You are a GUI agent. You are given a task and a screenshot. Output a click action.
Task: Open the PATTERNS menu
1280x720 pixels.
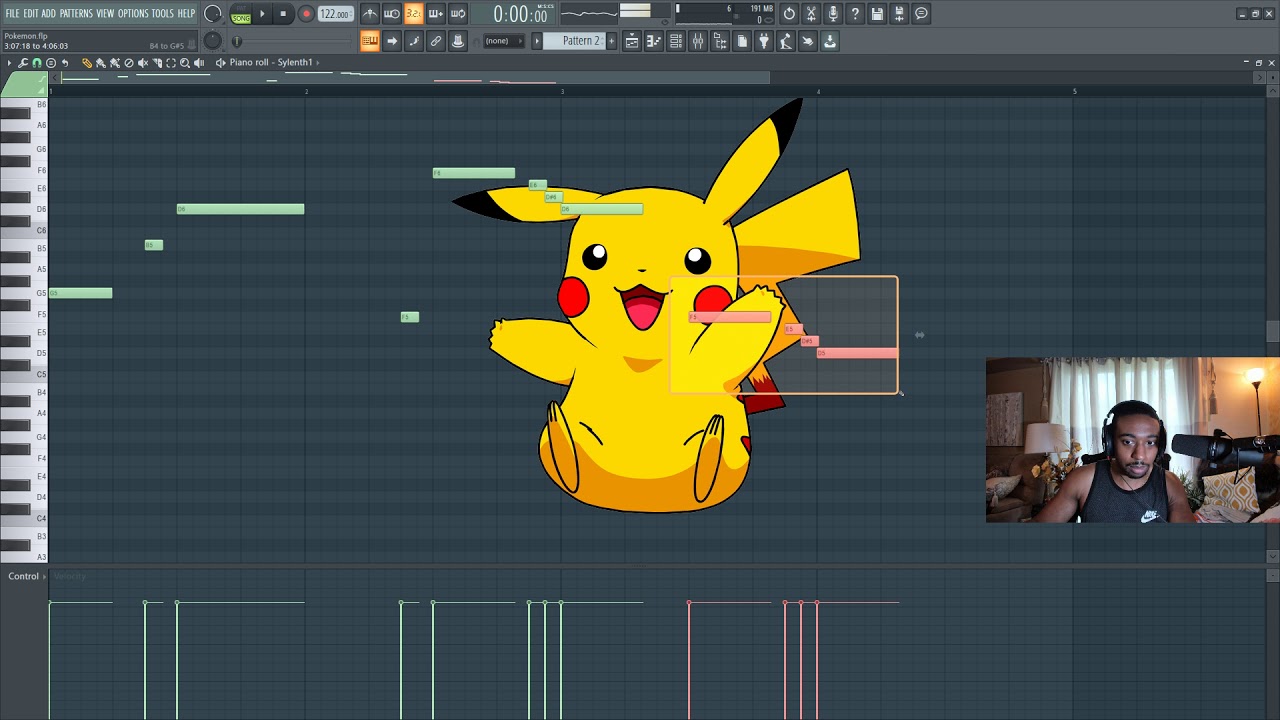[76, 14]
